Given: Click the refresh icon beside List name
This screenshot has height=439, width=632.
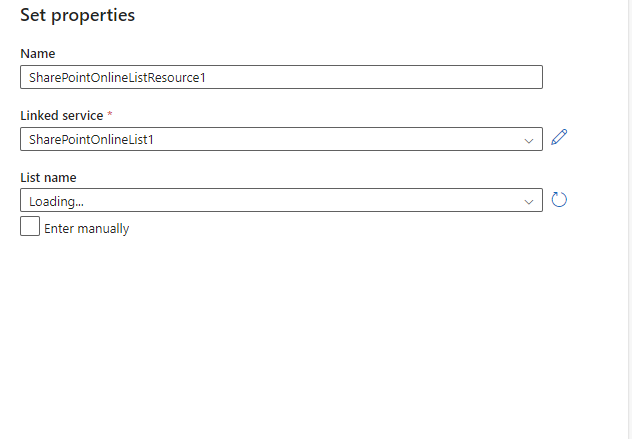Looking at the screenshot, I should click(x=559, y=200).
